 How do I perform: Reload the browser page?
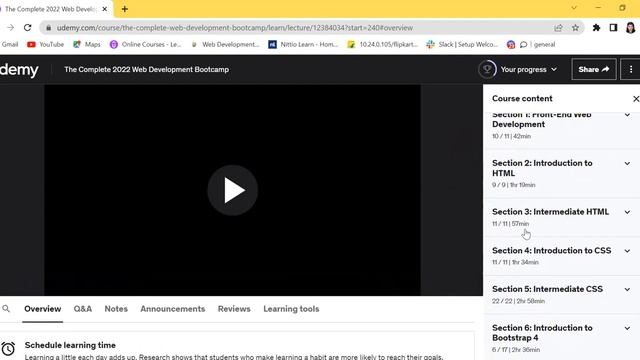tap(27, 28)
